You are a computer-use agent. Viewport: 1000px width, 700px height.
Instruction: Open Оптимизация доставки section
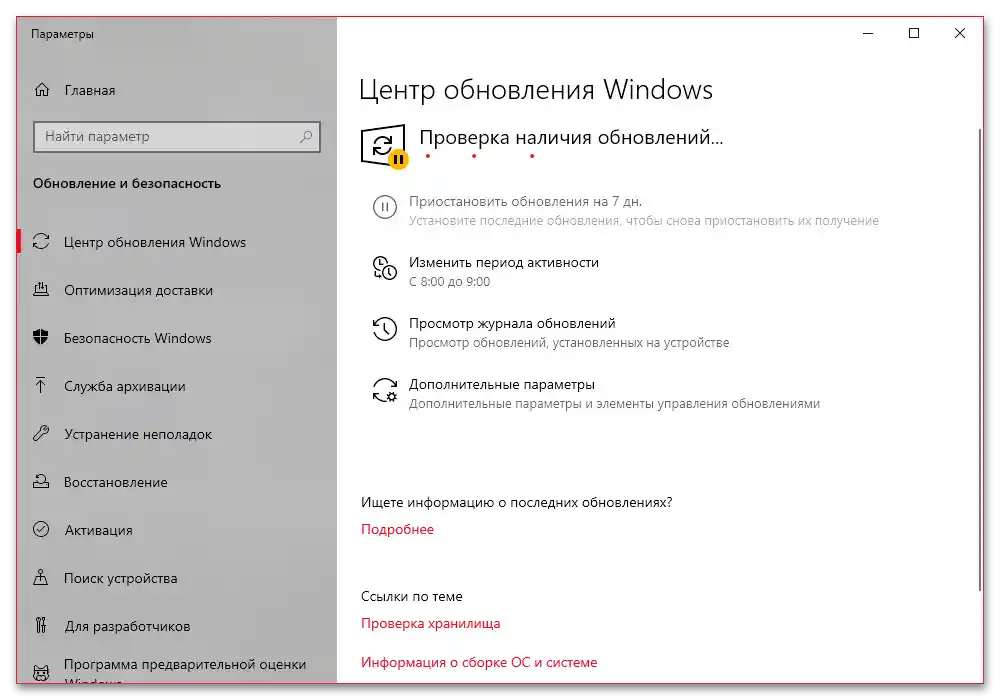(x=138, y=290)
